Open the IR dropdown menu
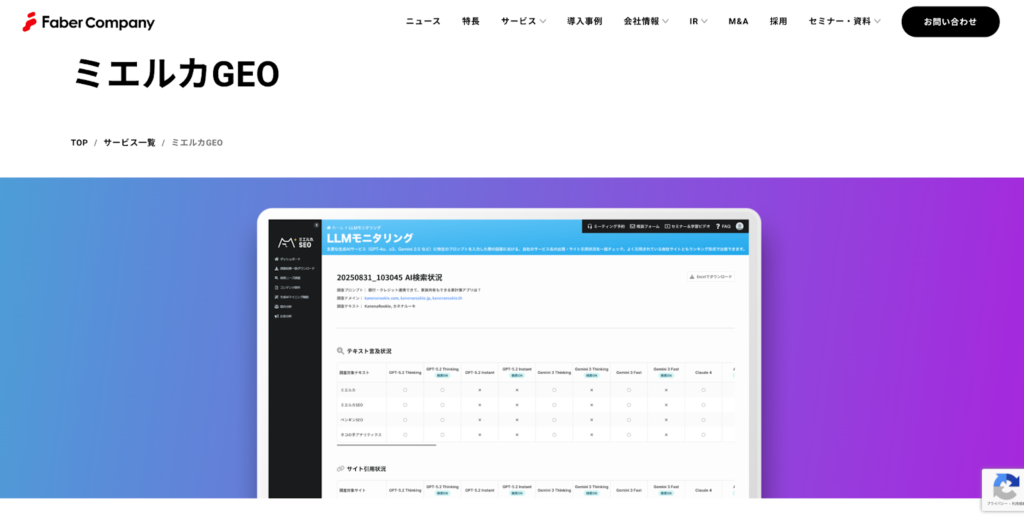This screenshot has height=516, width=1024. tap(698, 21)
